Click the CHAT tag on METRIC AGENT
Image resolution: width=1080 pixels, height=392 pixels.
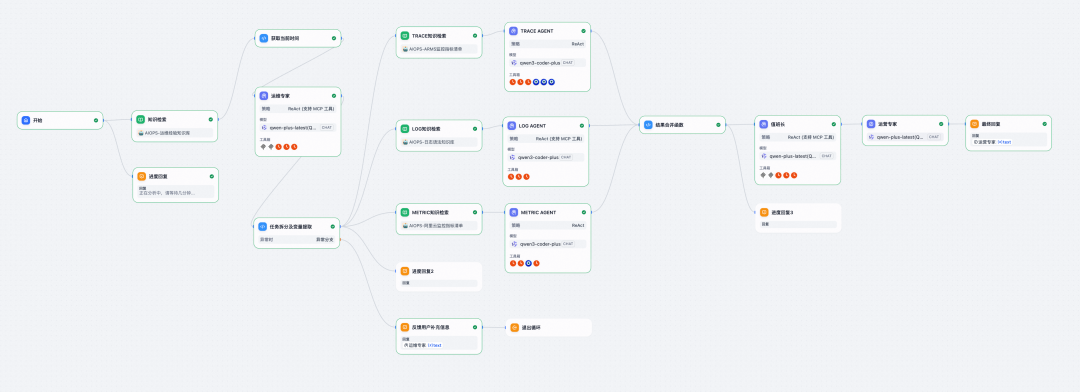click(x=568, y=244)
